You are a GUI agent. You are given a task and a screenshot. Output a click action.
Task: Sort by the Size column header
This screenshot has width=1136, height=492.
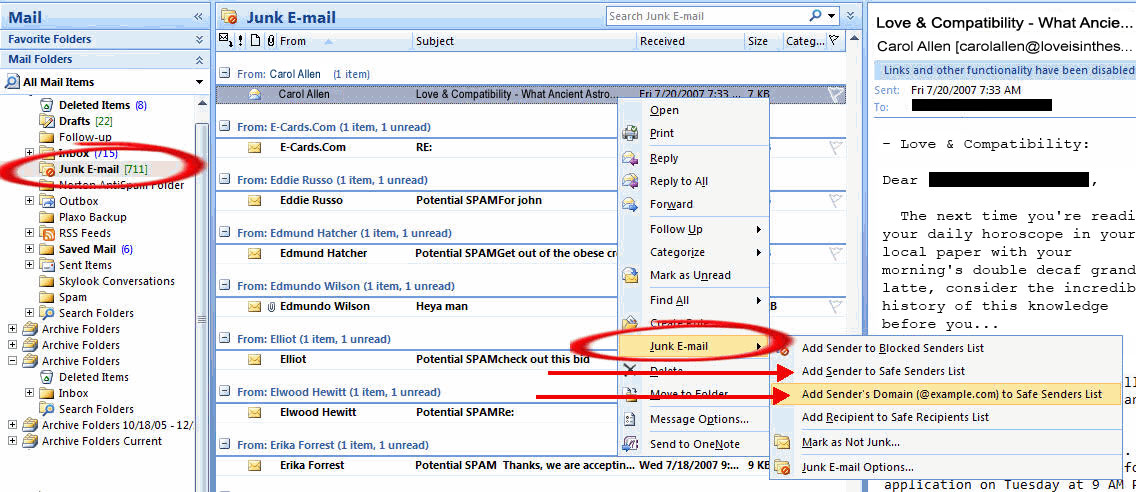(763, 41)
